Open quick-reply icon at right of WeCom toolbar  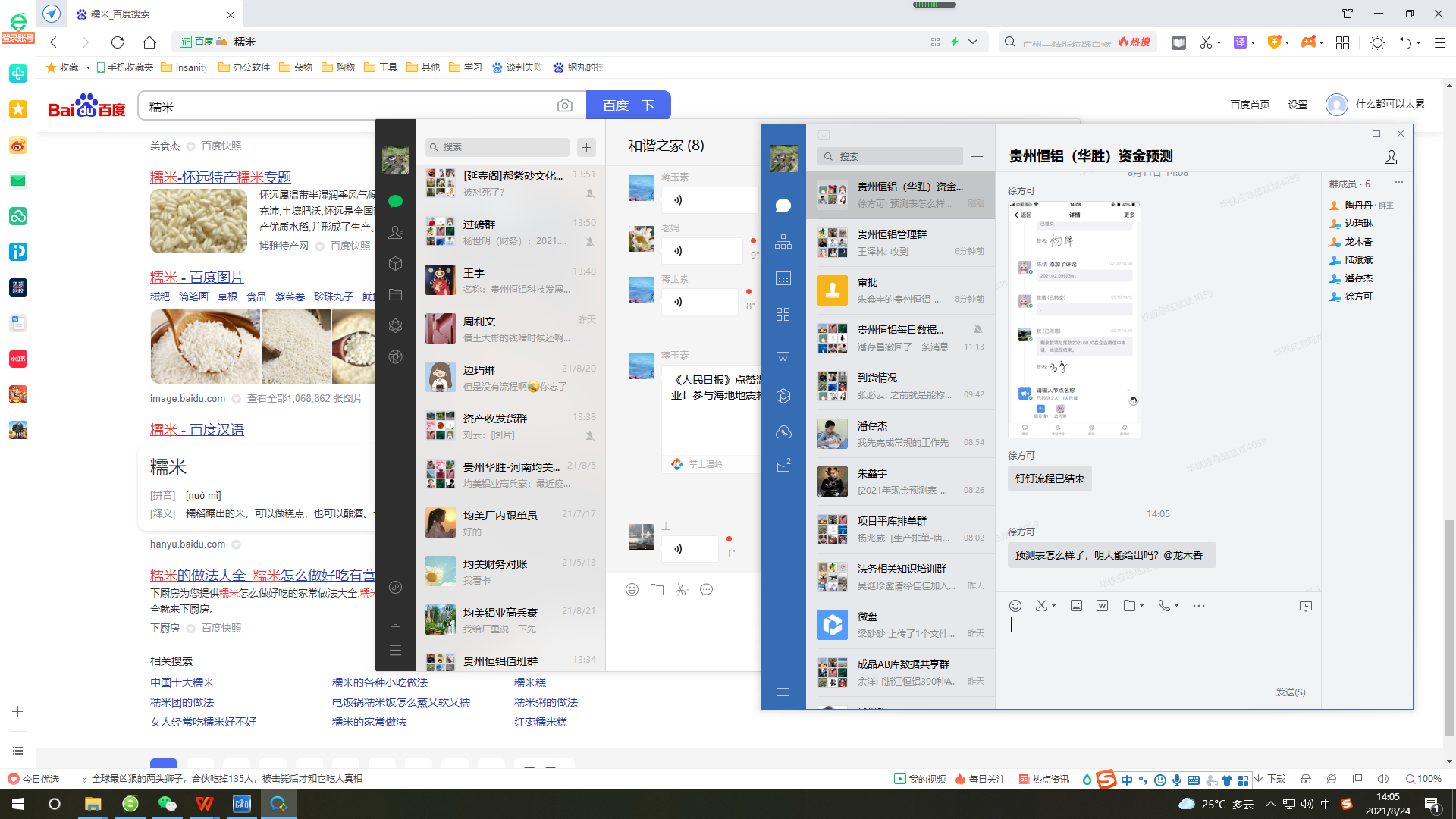pyautogui.click(x=1305, y=606)
